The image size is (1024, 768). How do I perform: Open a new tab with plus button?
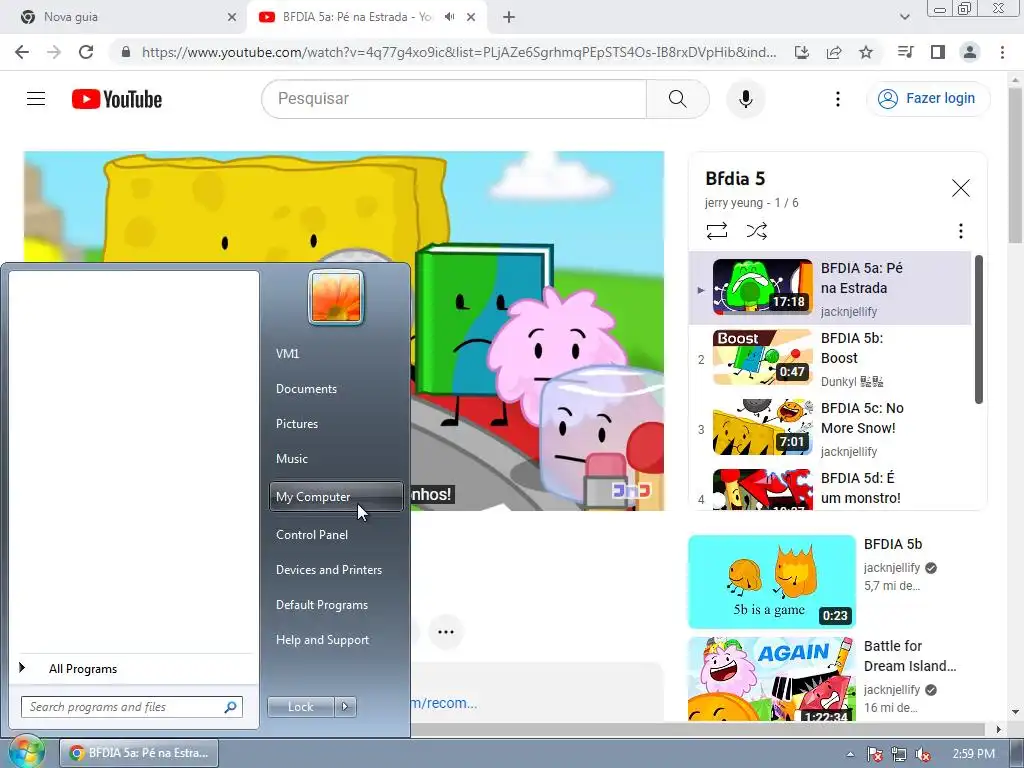[x=509, y=17]
